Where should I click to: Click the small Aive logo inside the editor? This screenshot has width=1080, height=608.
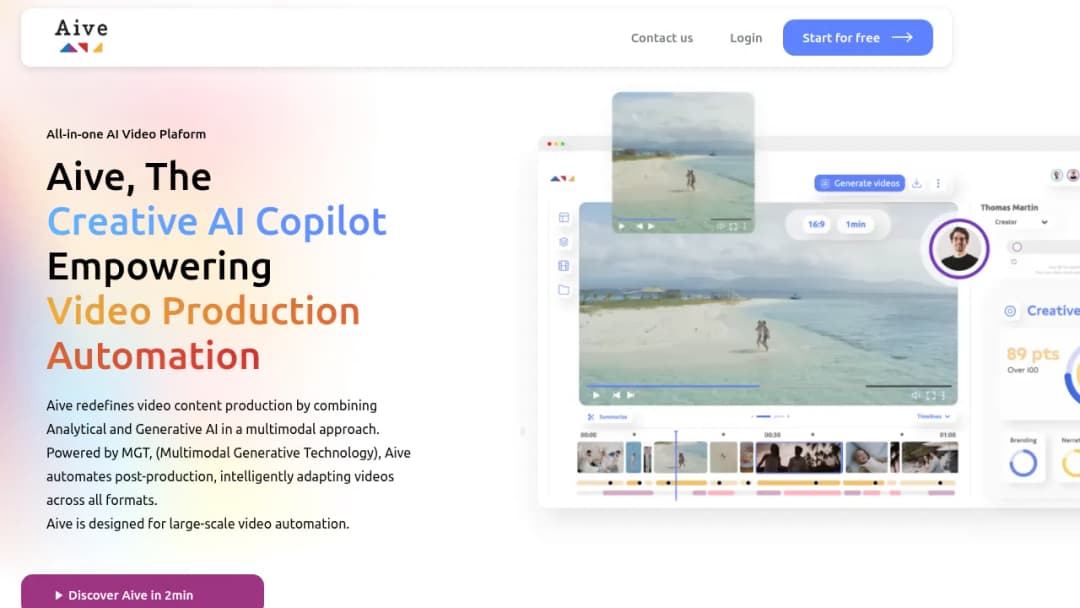562,179
